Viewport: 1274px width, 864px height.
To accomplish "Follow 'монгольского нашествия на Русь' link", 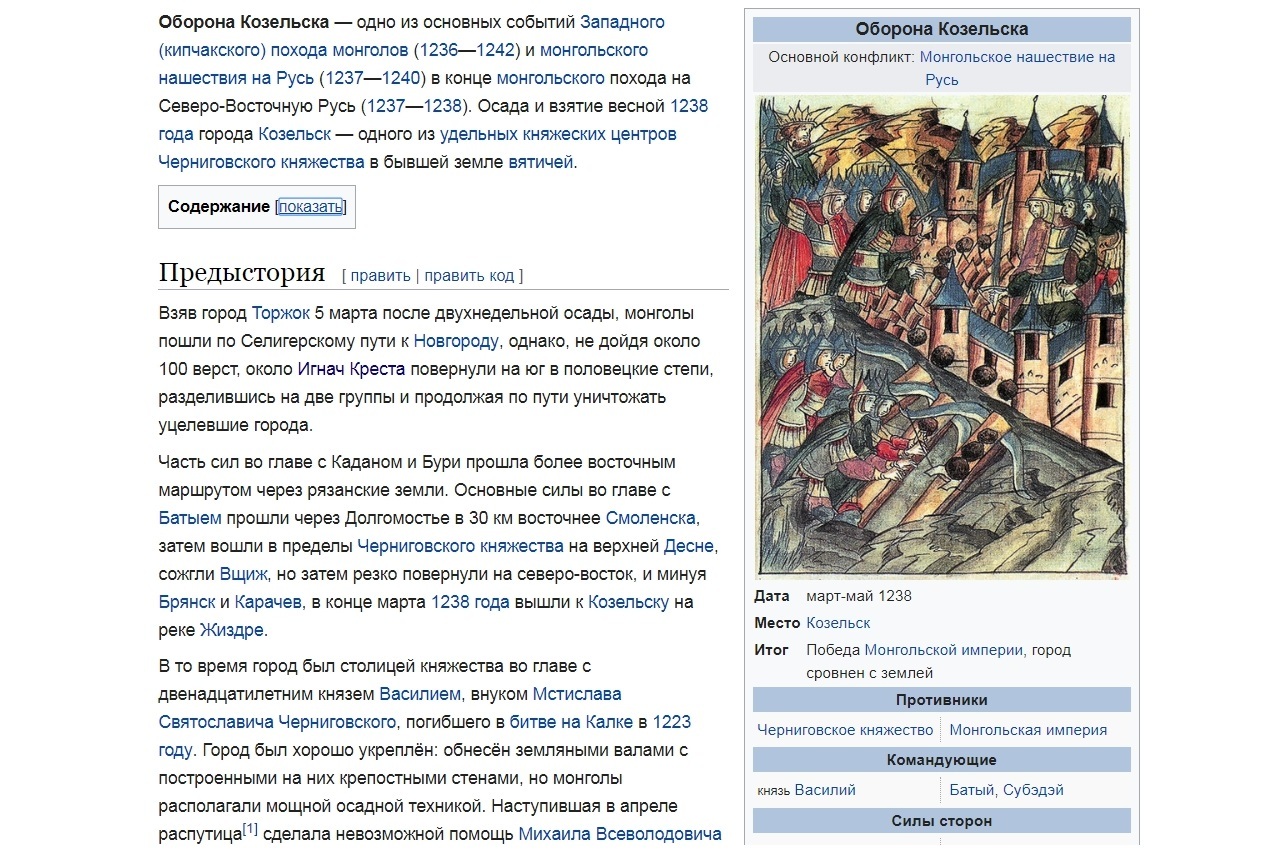I will click(x=403, y=64).
